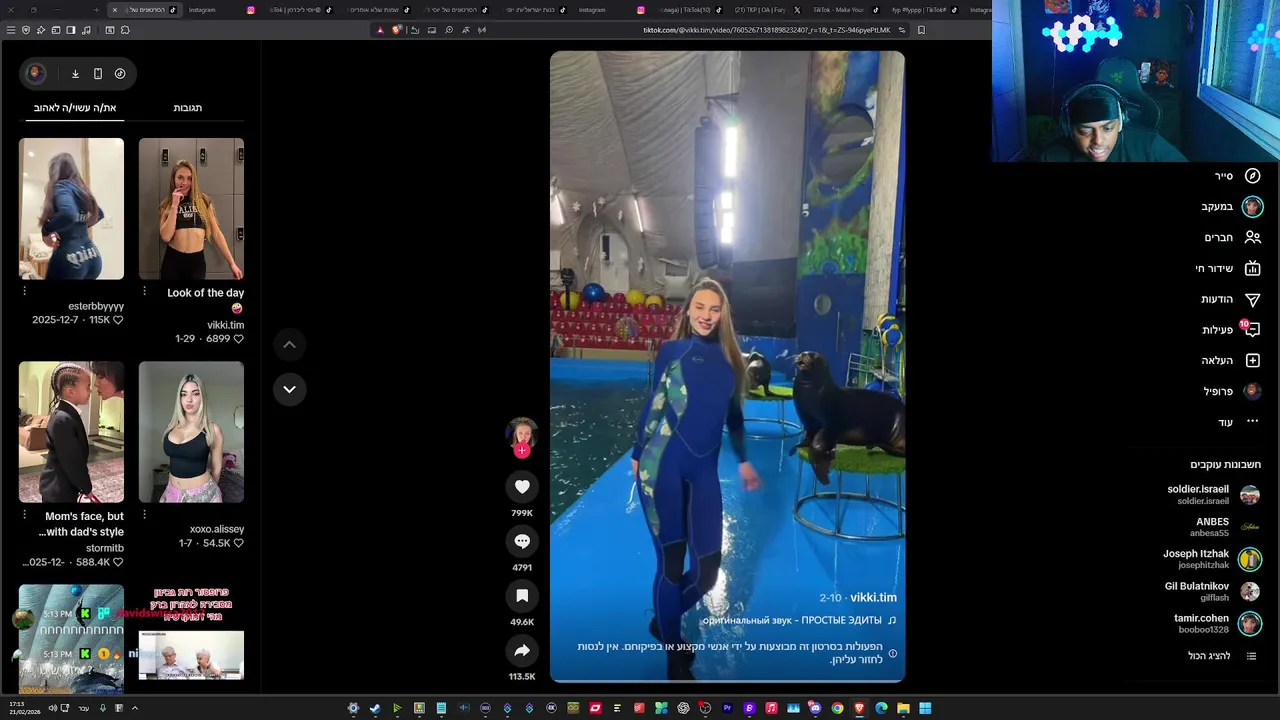Screen dimensions: 1280x720
Task: Open the Friends (חברים) sidebar item
Action: (1231, 238)
